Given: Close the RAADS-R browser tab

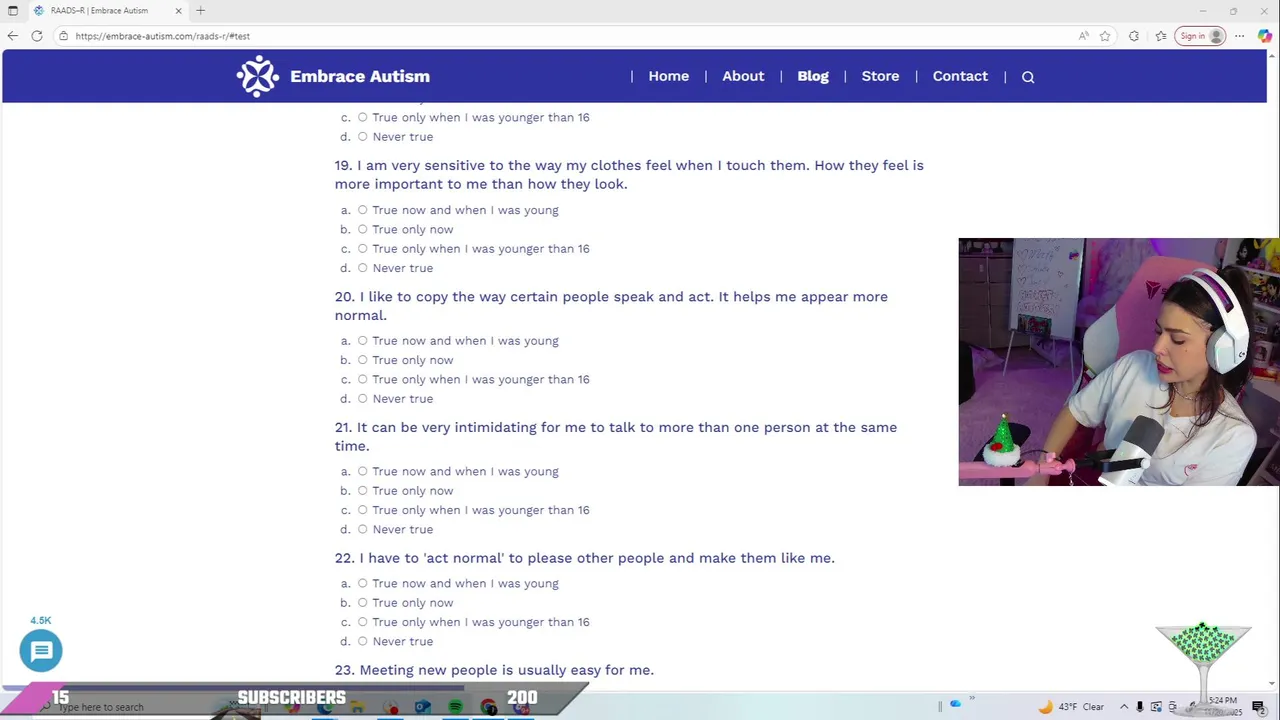Looking at the screenshot, I should (178, 11).
